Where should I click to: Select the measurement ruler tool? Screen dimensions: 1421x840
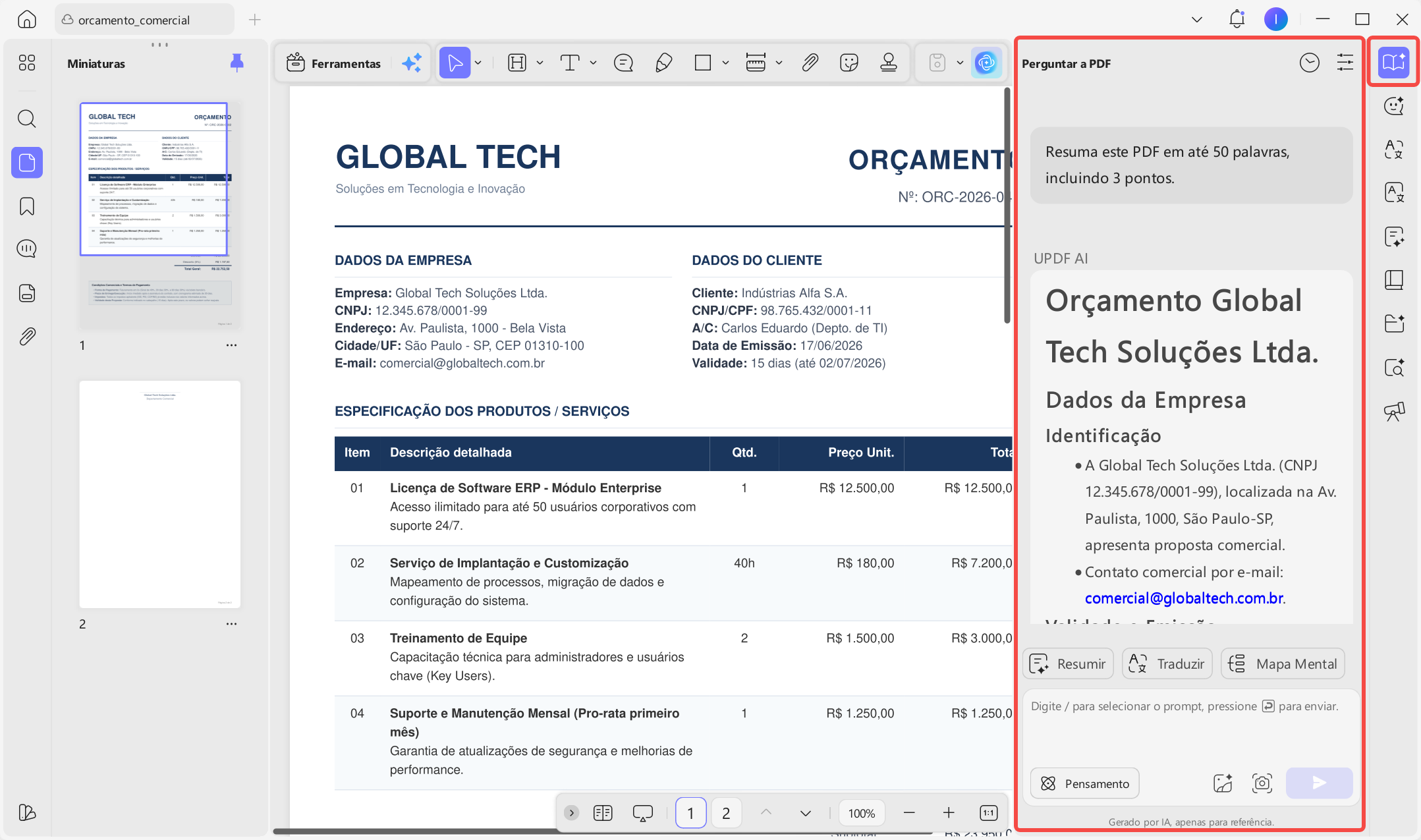tap(756, 63)
